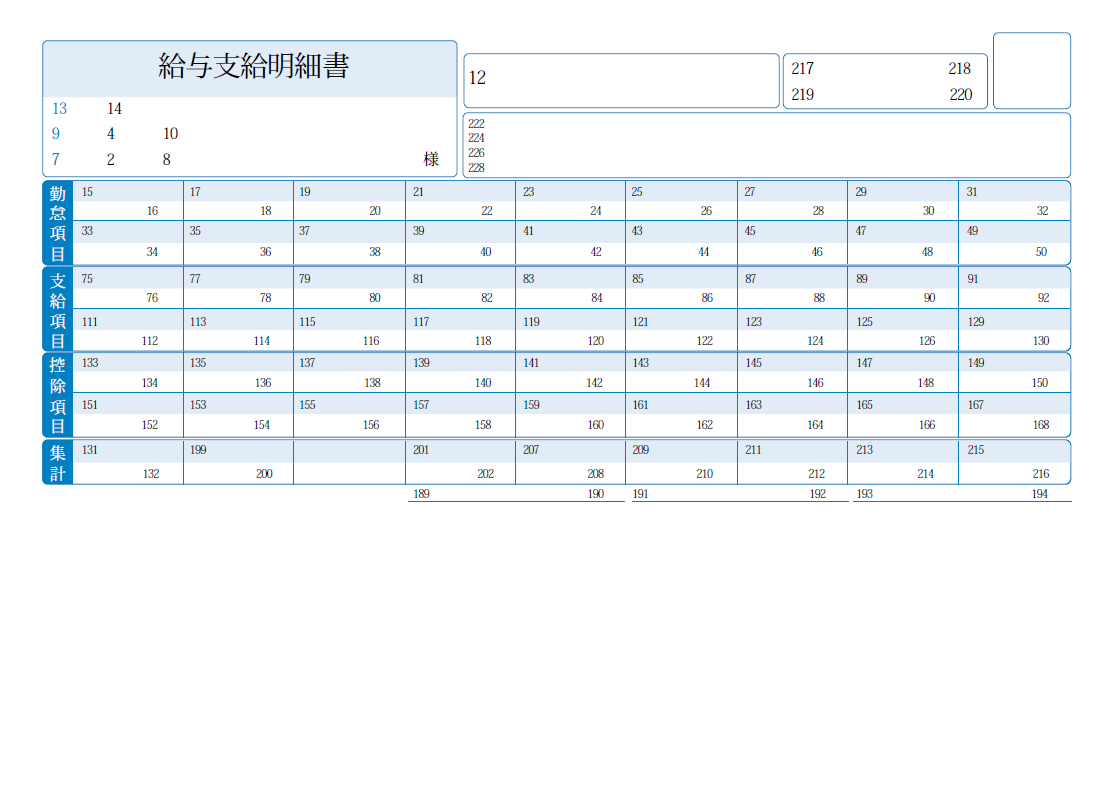This screenshot has height=788, width=1118.
Task: Select field 217 in the upper right box
Action: click(802, 69)
